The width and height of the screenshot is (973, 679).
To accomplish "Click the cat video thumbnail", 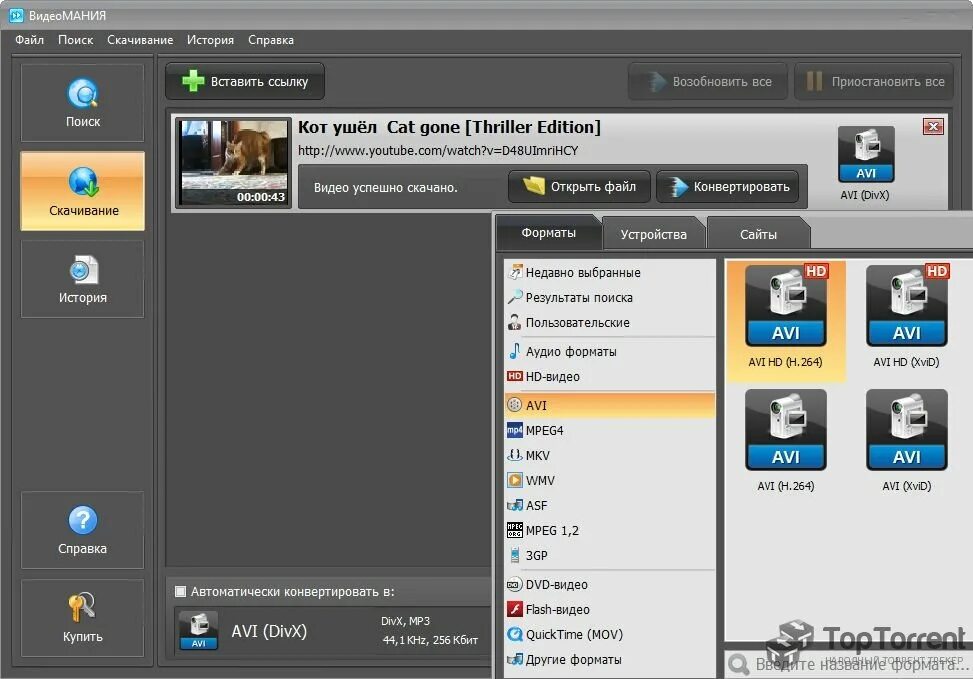I will [x=233, y=163].
